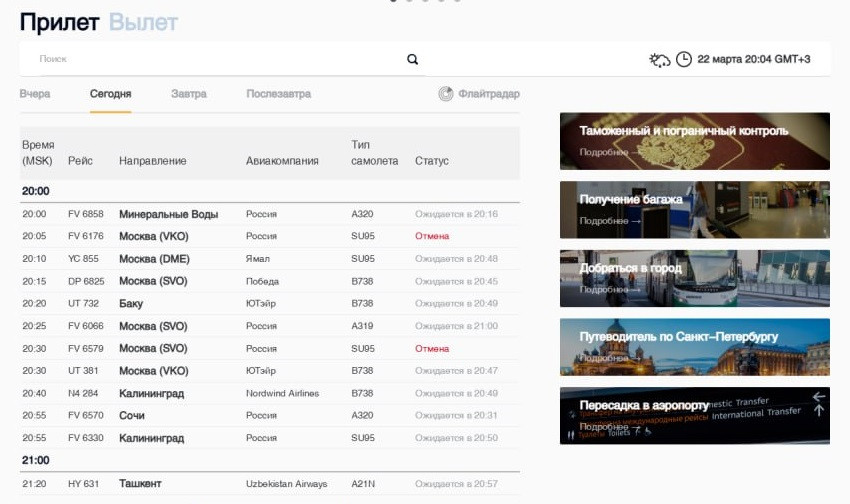Screen dimensions: 850x504
Task: Select flight FV 6858 from Минеральные Воды
Action: pos(269,214)
